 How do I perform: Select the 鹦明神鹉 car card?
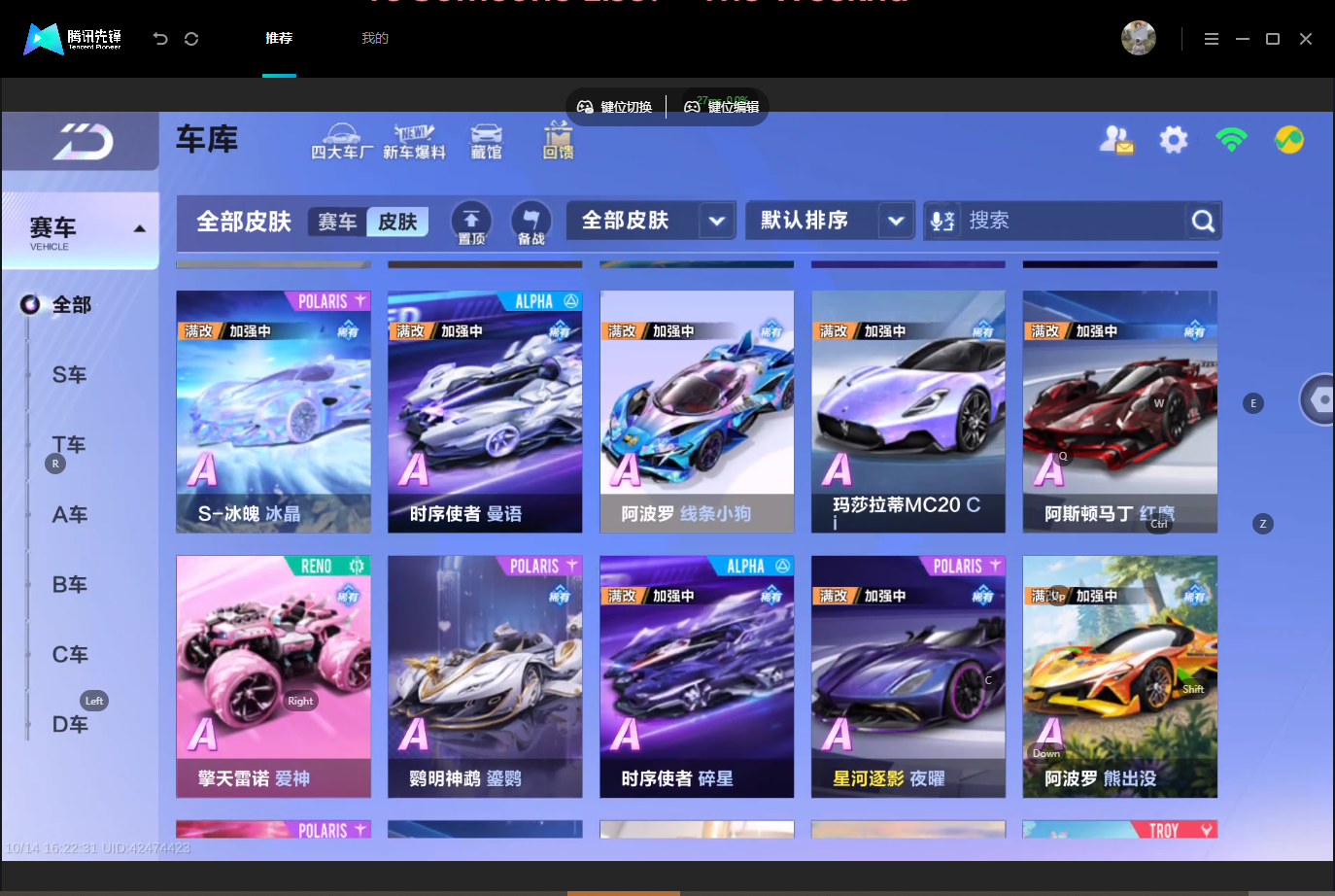485,676
